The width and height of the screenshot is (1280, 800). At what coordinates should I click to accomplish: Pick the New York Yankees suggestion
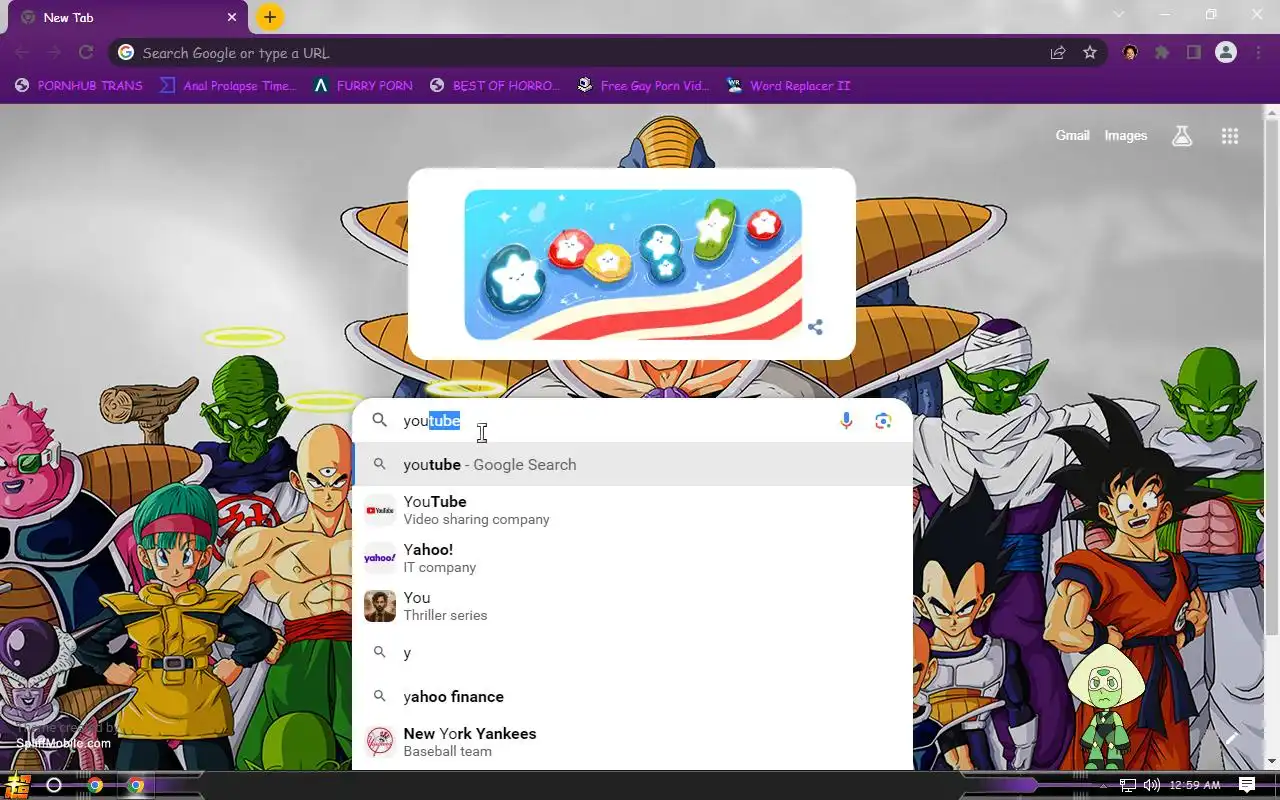[x=633, y=742]
